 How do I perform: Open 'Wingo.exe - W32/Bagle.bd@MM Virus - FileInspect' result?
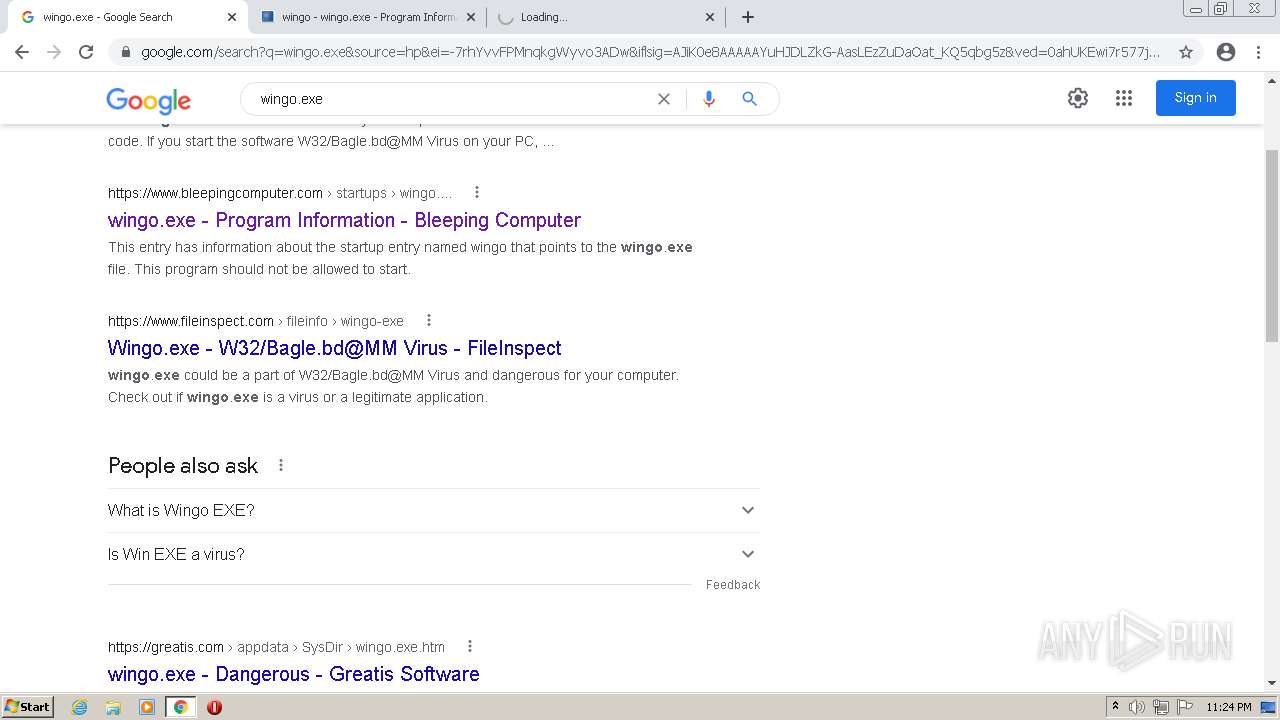click(x=335, y=348)
